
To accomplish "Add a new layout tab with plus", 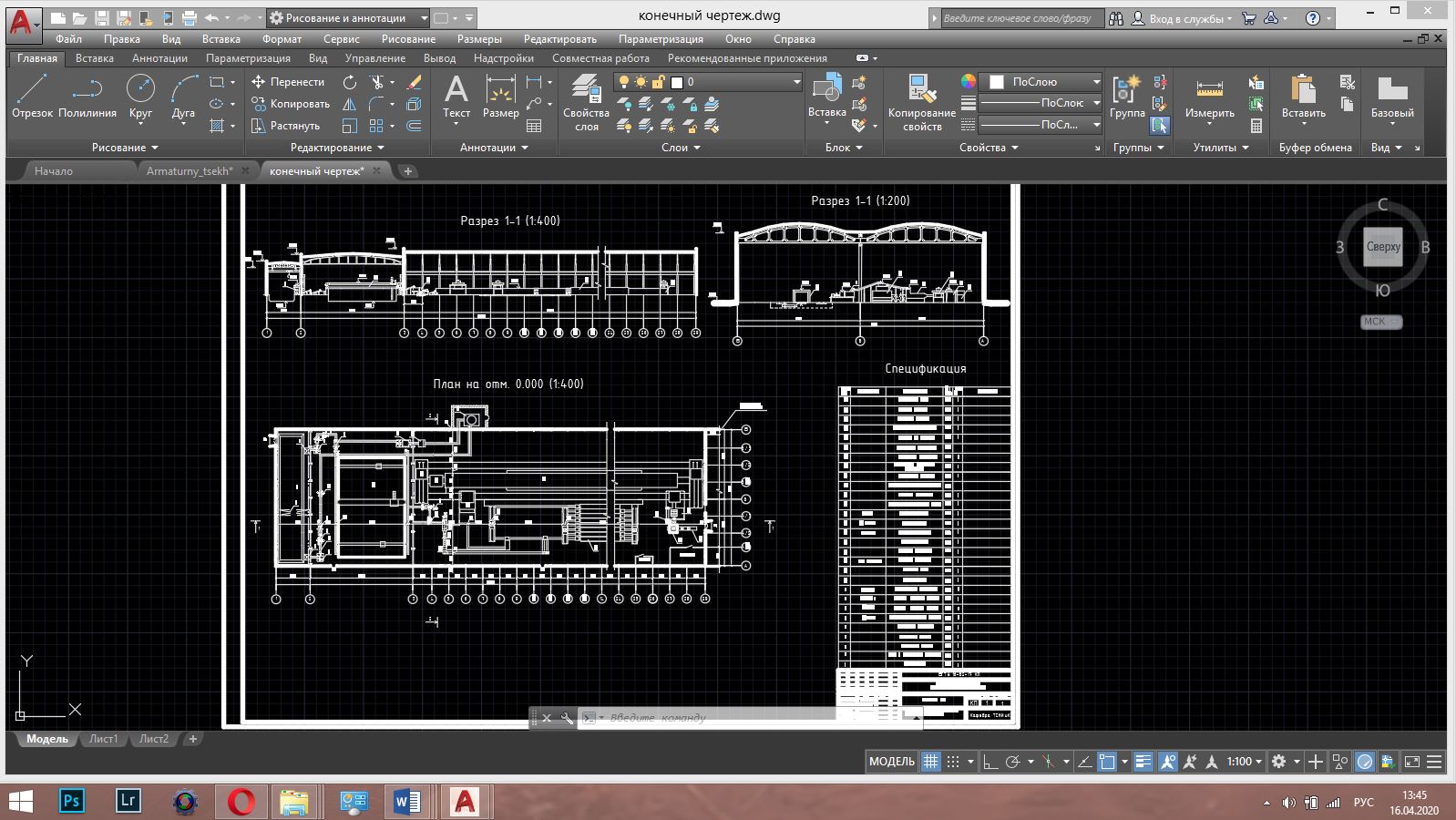I will point(192,739).
